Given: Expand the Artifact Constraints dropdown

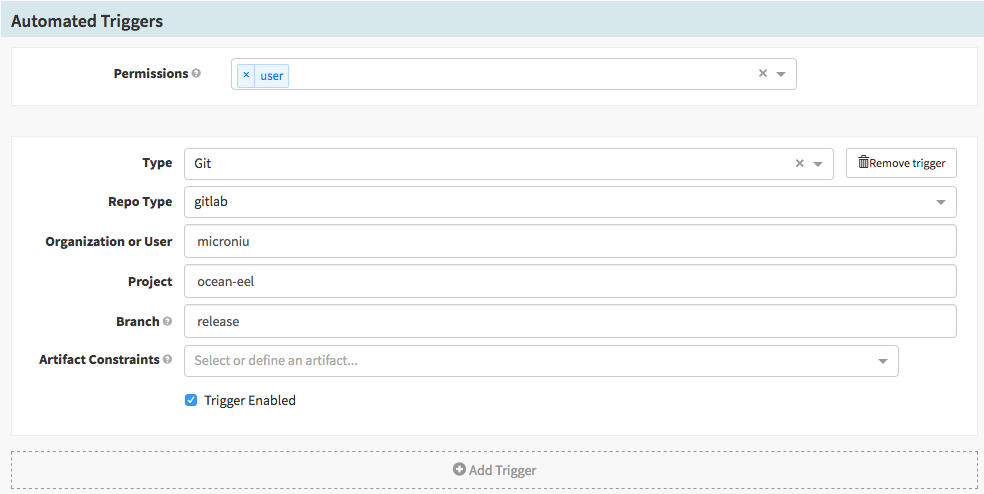Looking at the screenshot, I should (x=883, y=361).
